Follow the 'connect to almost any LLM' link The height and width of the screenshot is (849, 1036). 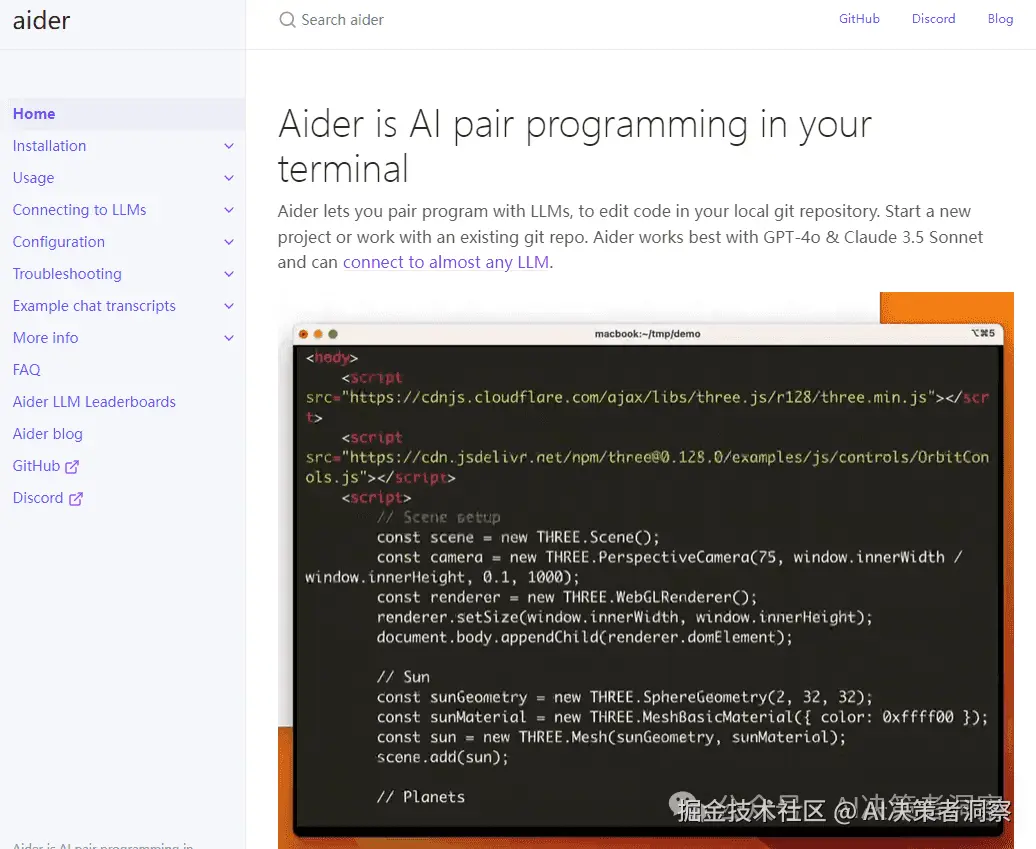(446, 262)
